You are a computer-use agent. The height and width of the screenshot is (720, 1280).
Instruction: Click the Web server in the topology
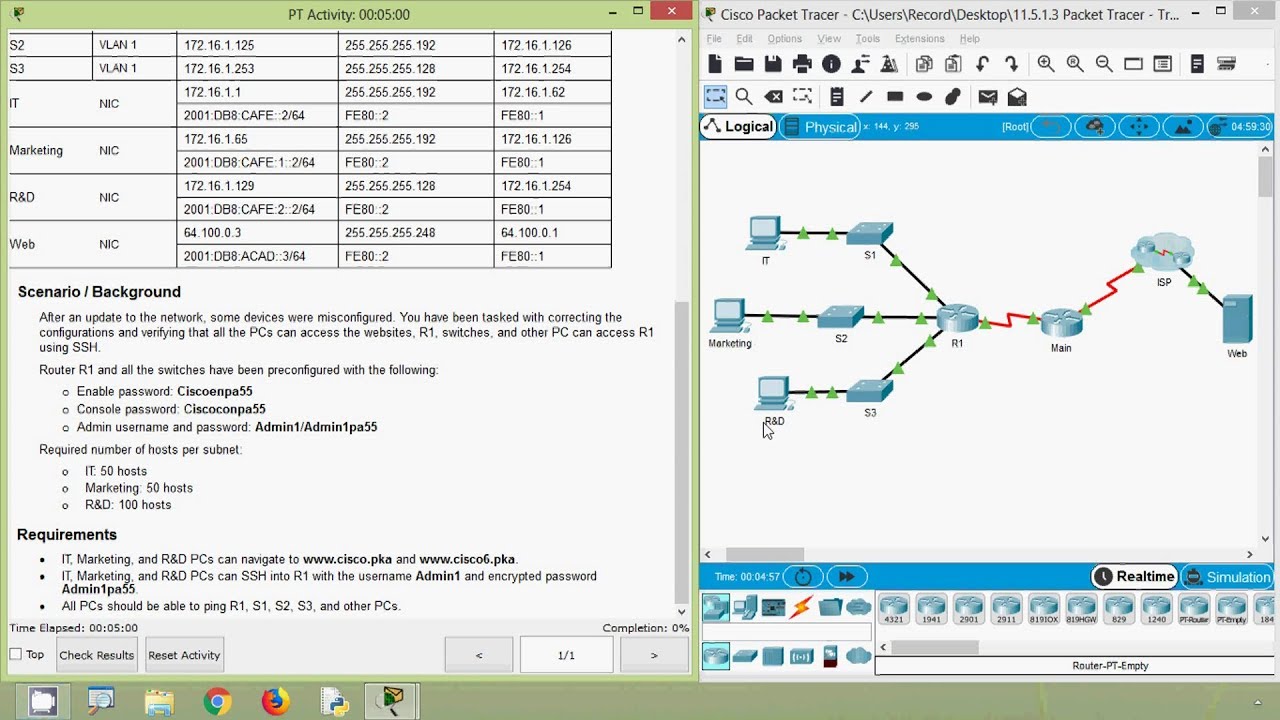point(1237,320)
